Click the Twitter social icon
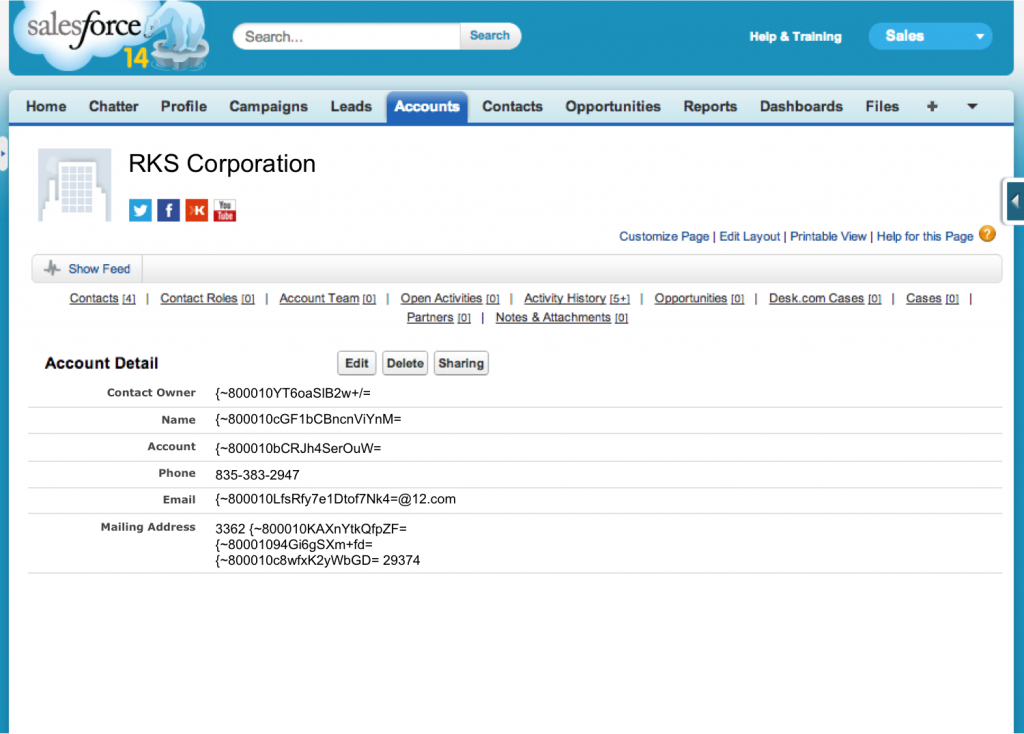The height and width of the screenshot is (734, 1024). 140,211
